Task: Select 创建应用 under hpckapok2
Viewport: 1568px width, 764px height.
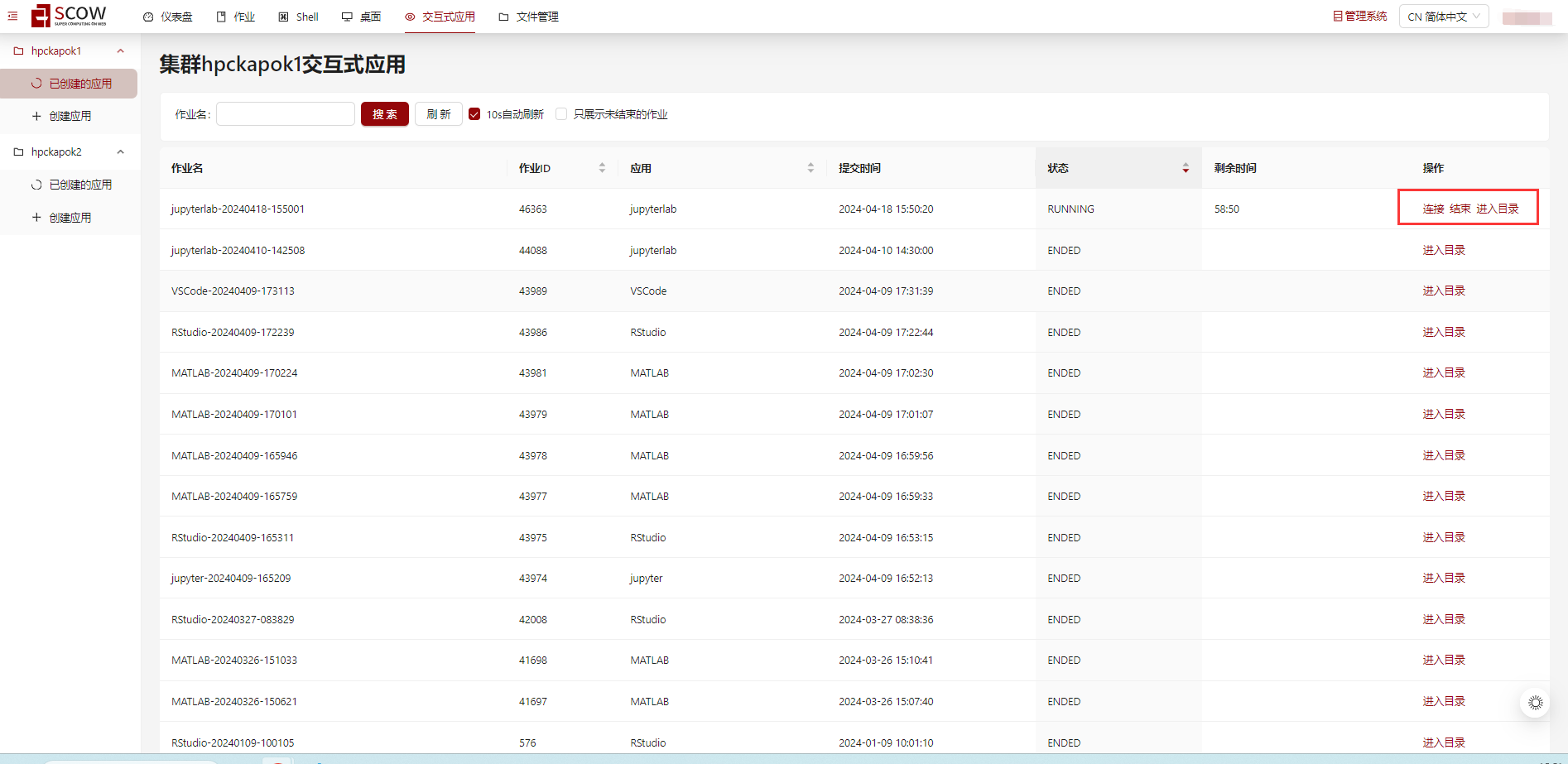Action: click(x=69, y=218)
